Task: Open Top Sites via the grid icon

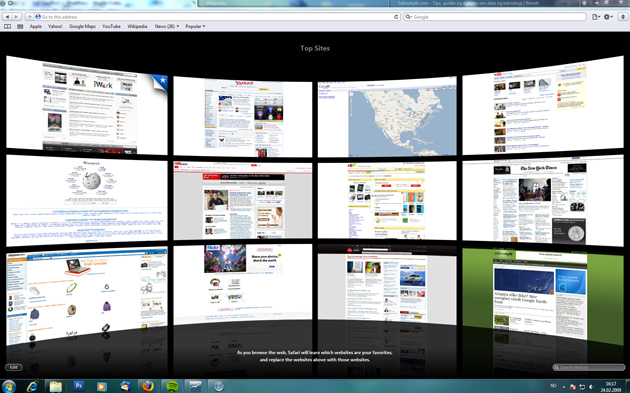Action: click(20, 27)
